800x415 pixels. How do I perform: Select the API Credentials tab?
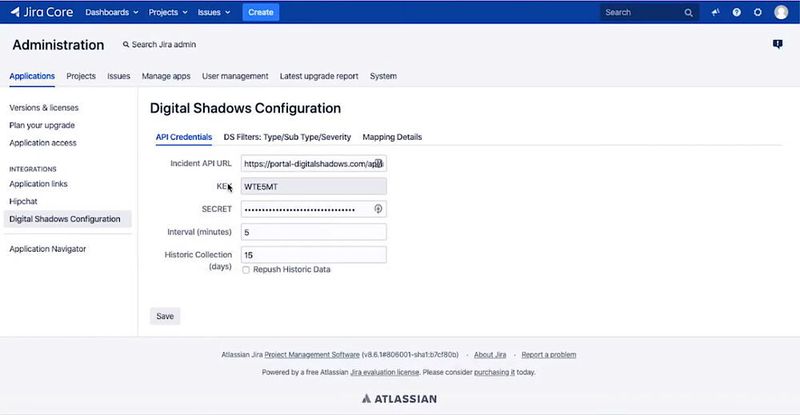point(184,137)
